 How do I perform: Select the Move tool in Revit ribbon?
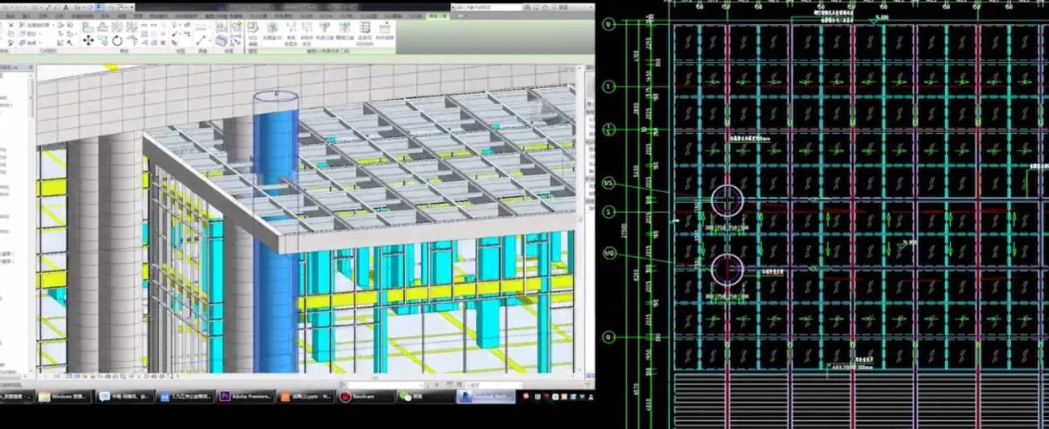88,40
